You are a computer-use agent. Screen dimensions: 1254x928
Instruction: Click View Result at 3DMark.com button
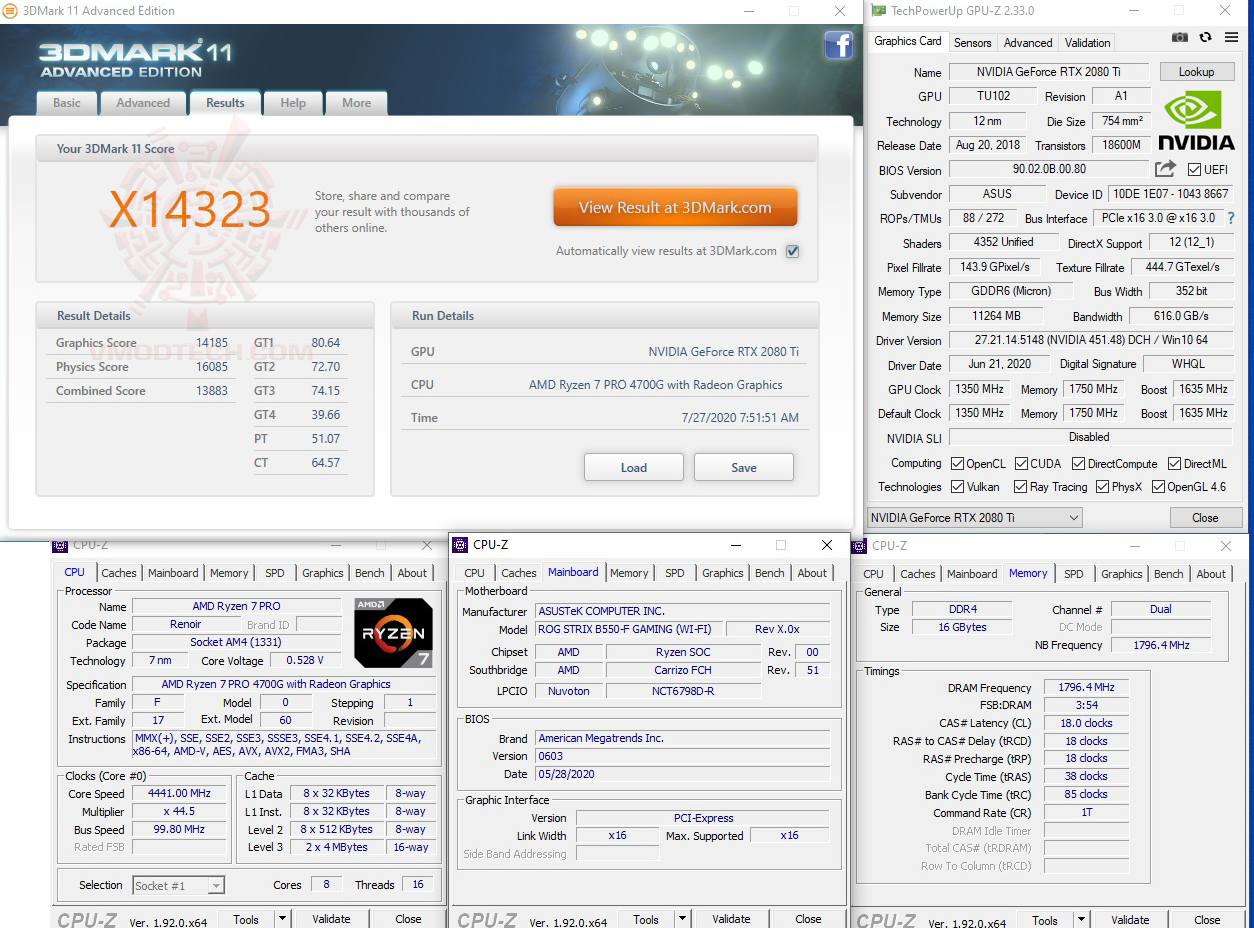675,208
